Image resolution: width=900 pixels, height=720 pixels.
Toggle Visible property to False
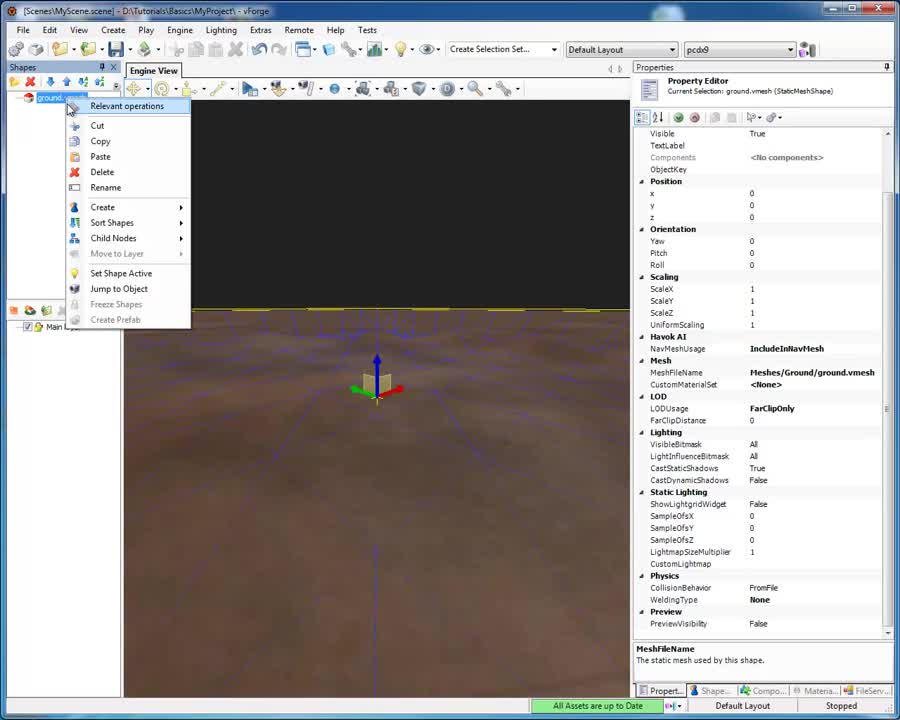[757, 133]
